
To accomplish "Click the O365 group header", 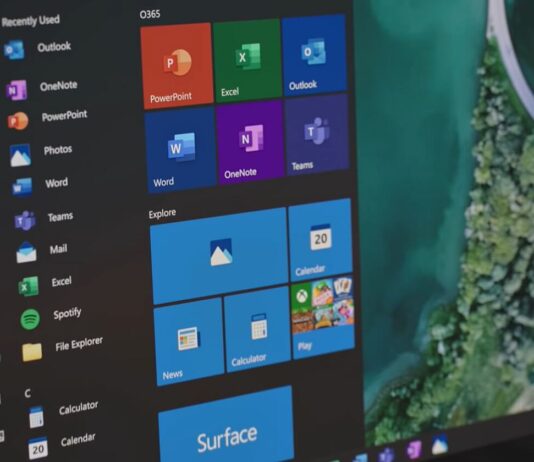I will (x=150, y=14).
